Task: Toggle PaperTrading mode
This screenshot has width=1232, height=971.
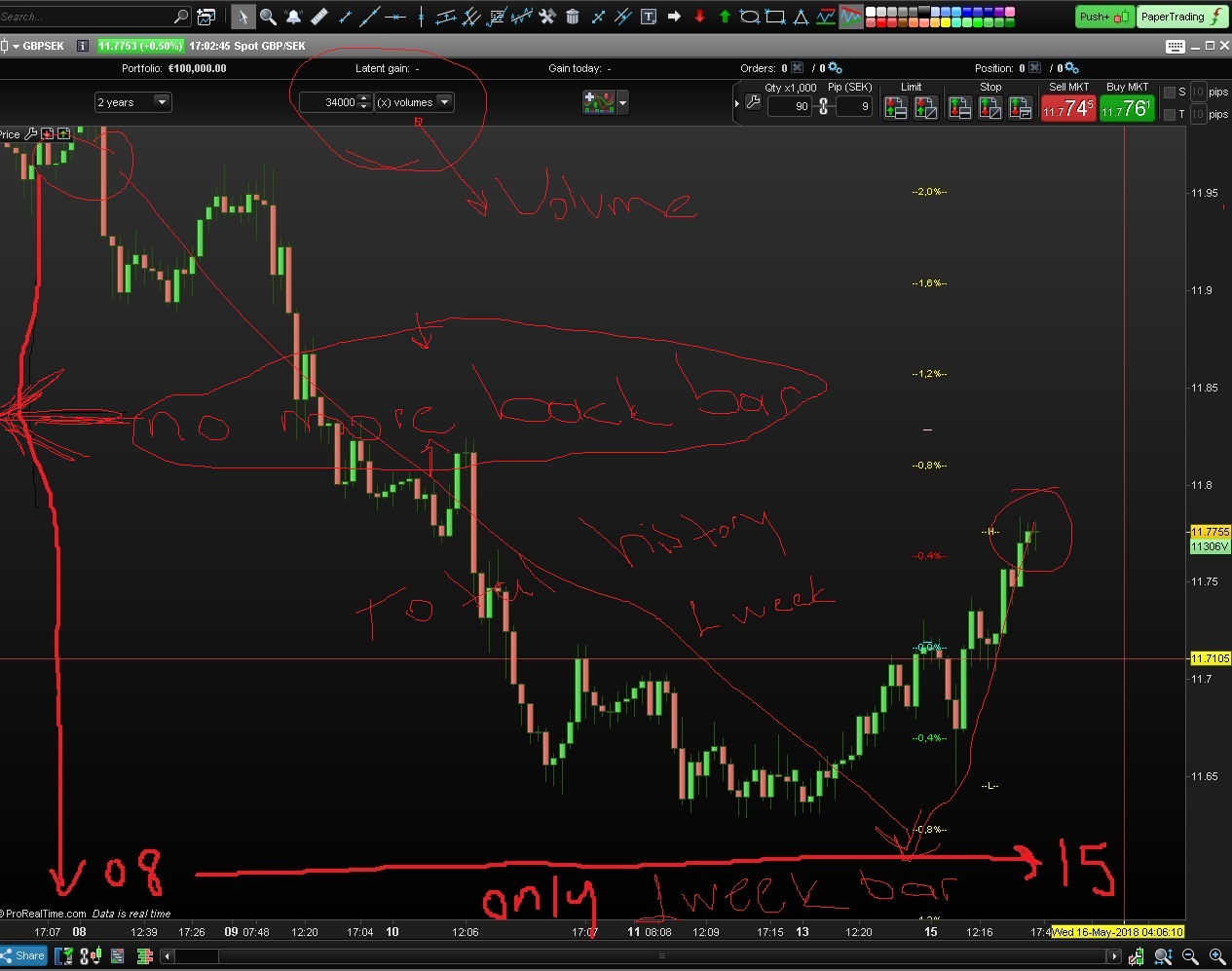Action: 1182,17
